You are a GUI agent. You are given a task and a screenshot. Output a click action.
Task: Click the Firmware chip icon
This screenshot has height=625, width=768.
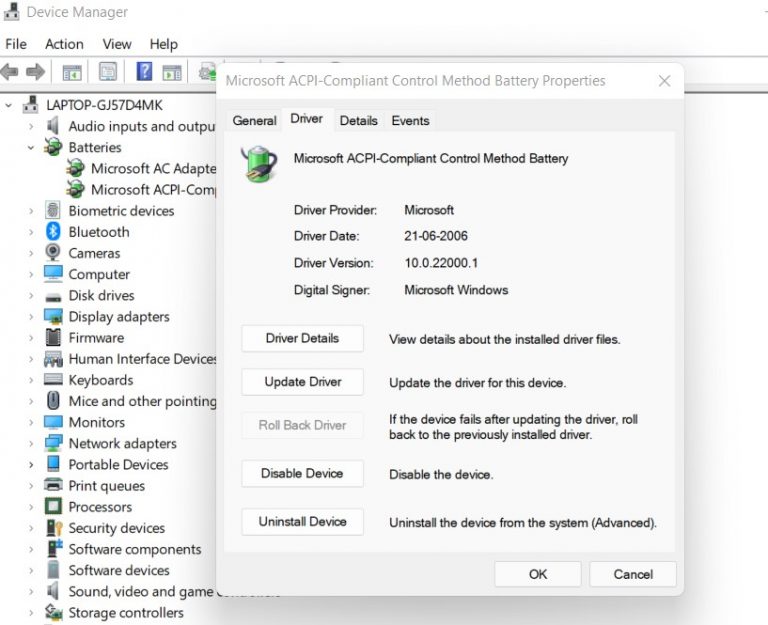click(x=53, y=337)
